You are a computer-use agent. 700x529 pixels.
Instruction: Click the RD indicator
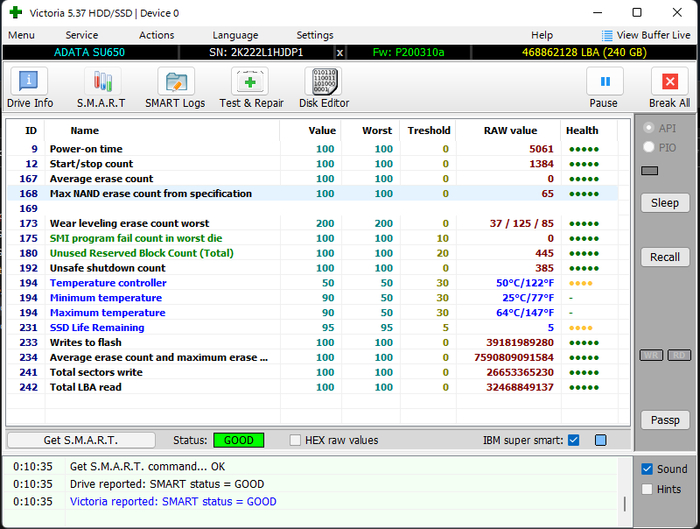[679, 355]
